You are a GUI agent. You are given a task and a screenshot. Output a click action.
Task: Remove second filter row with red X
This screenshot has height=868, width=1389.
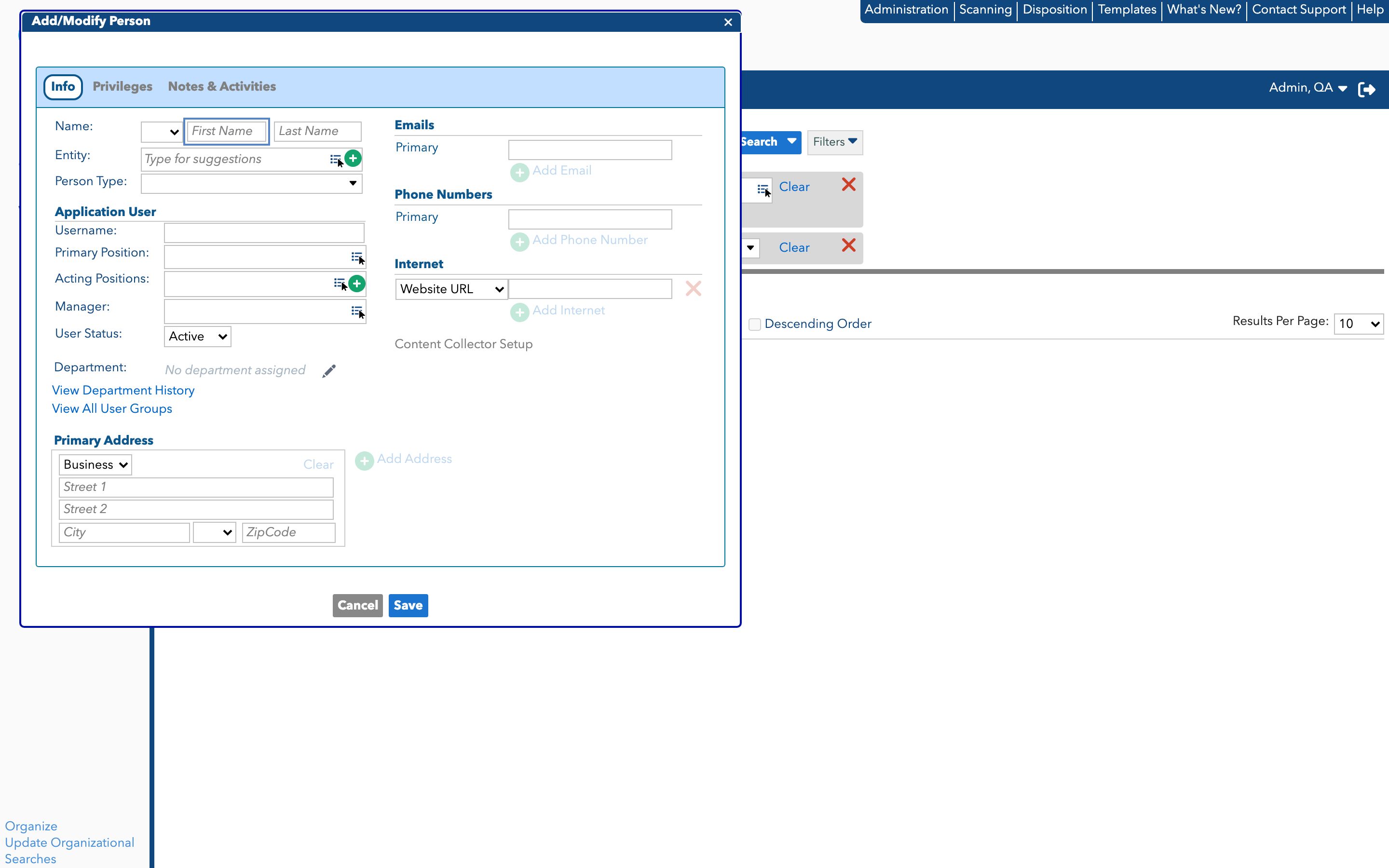[848, 245]
